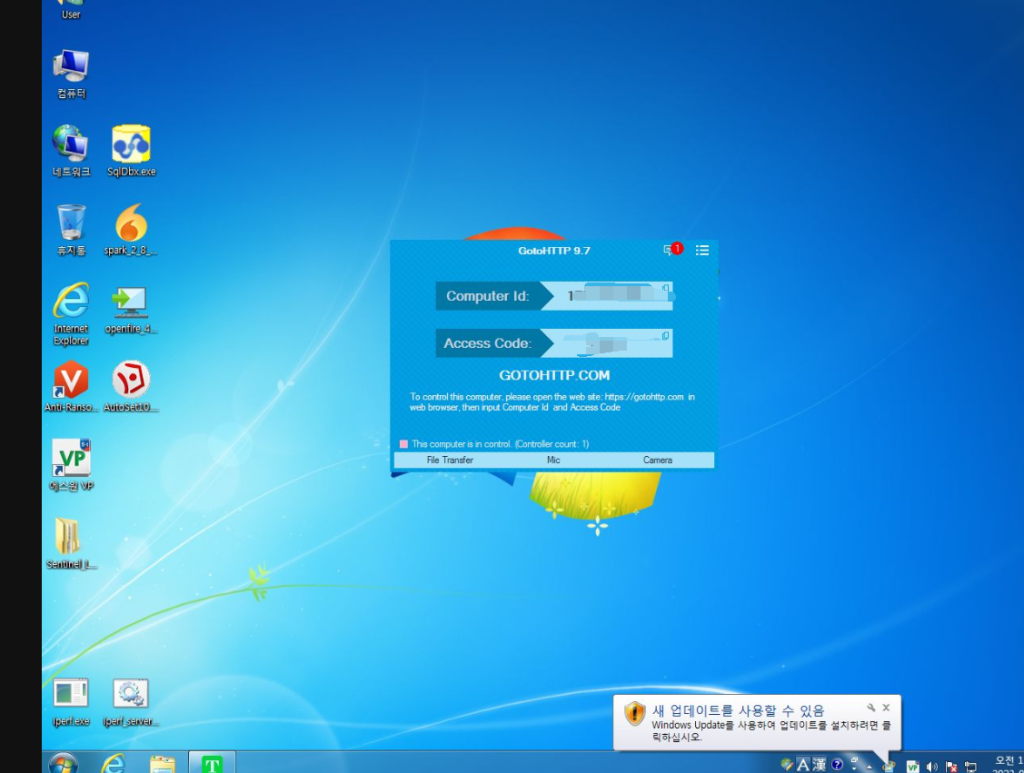Image resolution: width=1024 pixels, height=773 pixels.
Task: Open the Windows Start button
Action: (x=63, y=763)
